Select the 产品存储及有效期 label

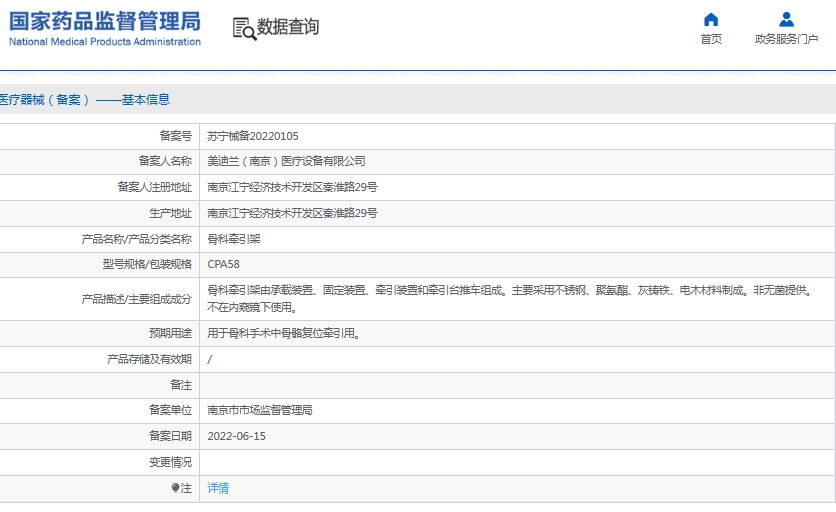(149, 359)
